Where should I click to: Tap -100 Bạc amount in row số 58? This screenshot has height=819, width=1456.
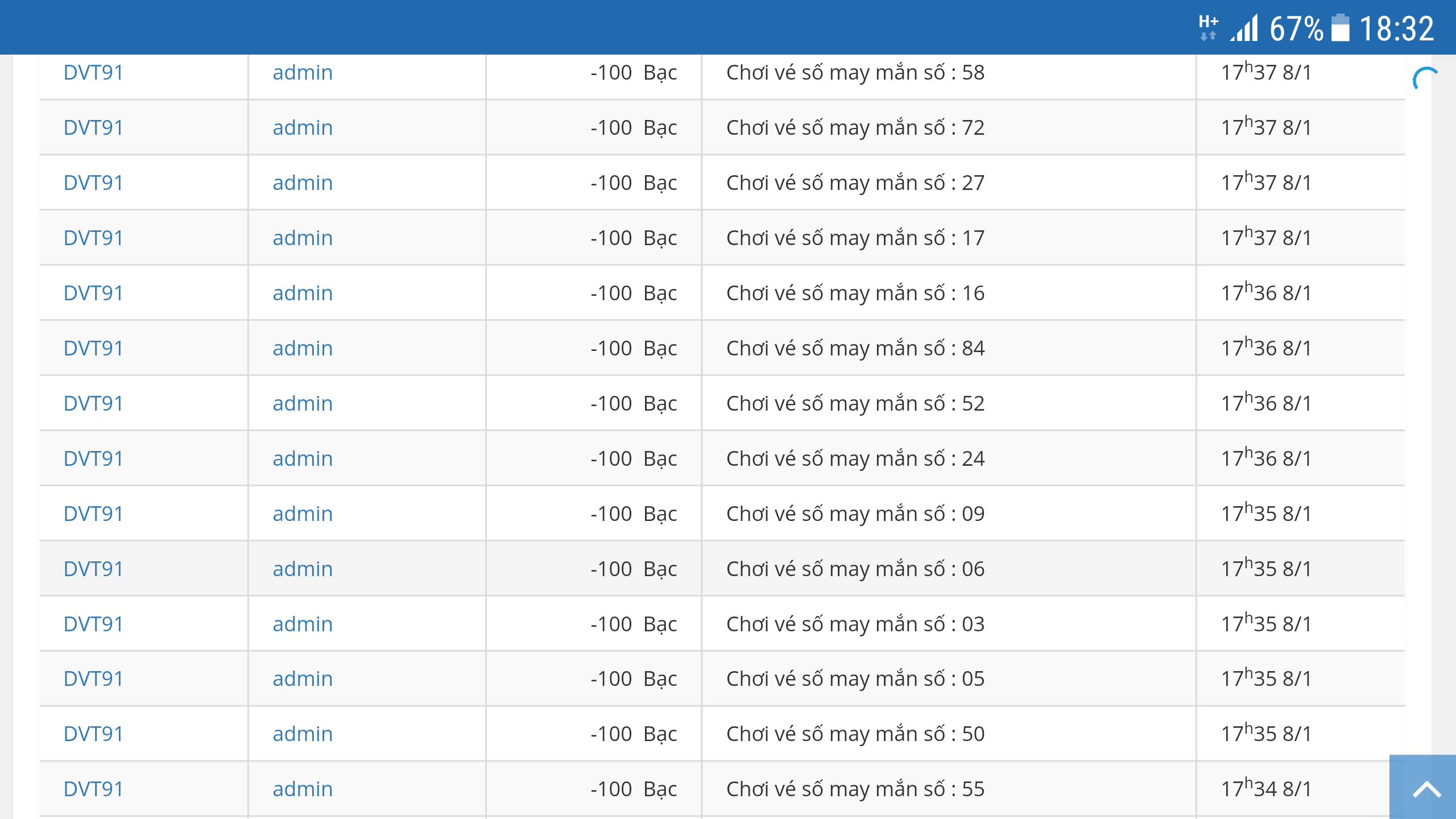click(x=634, y=73)
